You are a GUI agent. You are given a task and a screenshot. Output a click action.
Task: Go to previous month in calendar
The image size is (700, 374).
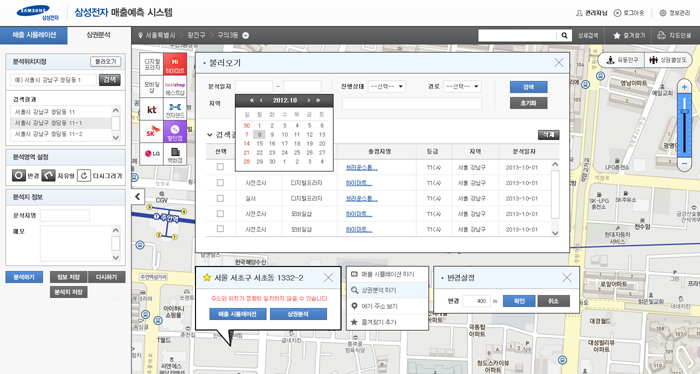click(x=261, y=101)
